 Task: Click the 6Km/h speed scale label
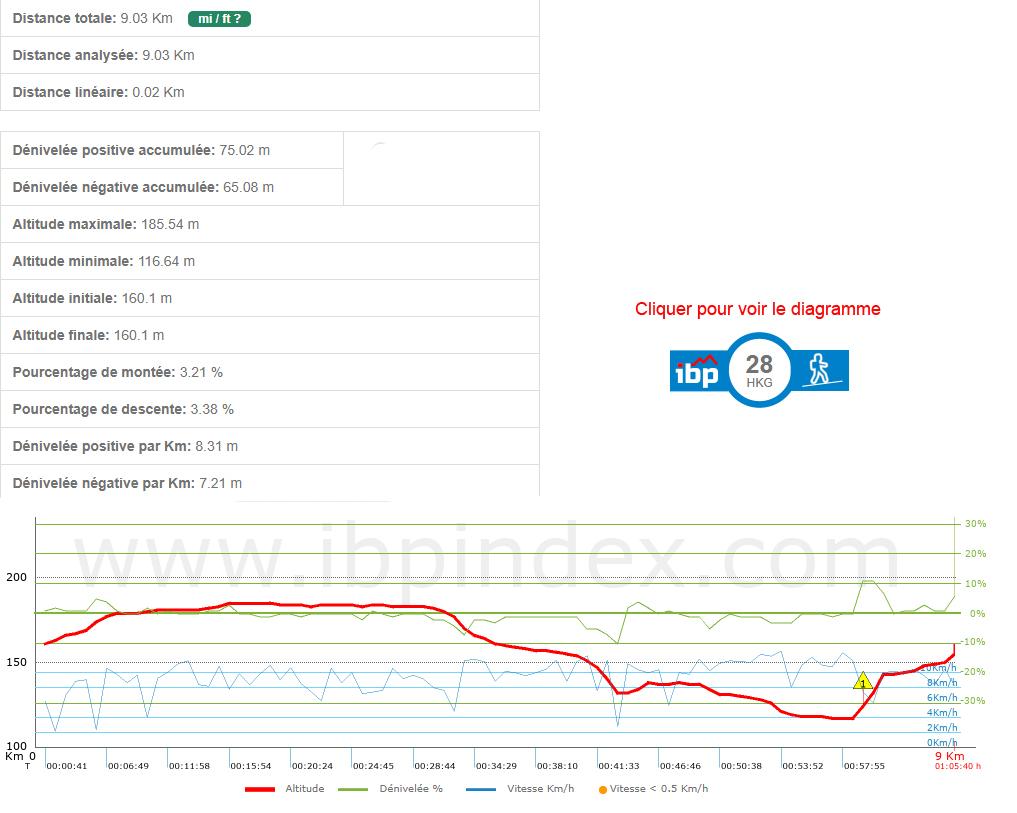click(x=942, y=698)
